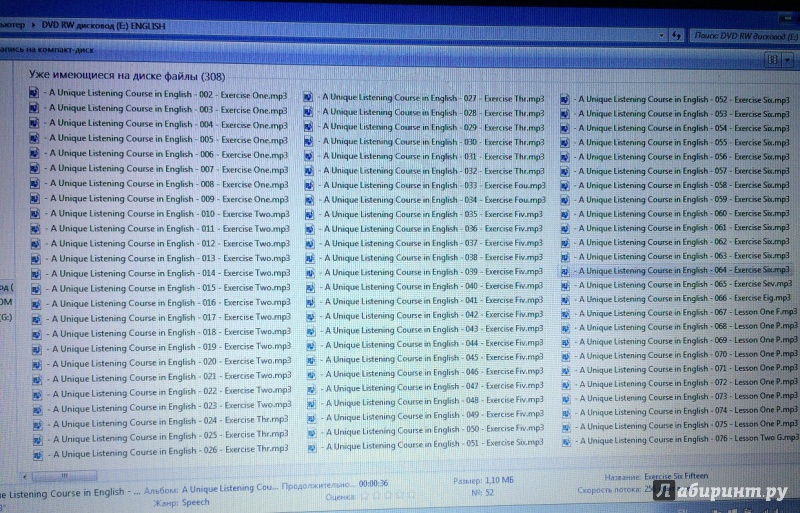This screenshot has width=800, height=513.
Task: Click the 'Альбом' value in details pane
Action: click(x=229, y=488)
